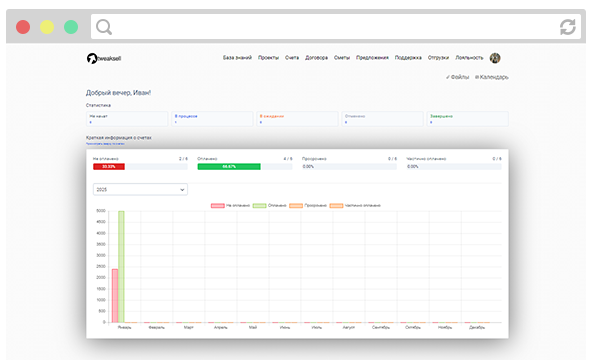Click the Статистика heading
Viewport: 594px width, 360px height.
point(98,105)
